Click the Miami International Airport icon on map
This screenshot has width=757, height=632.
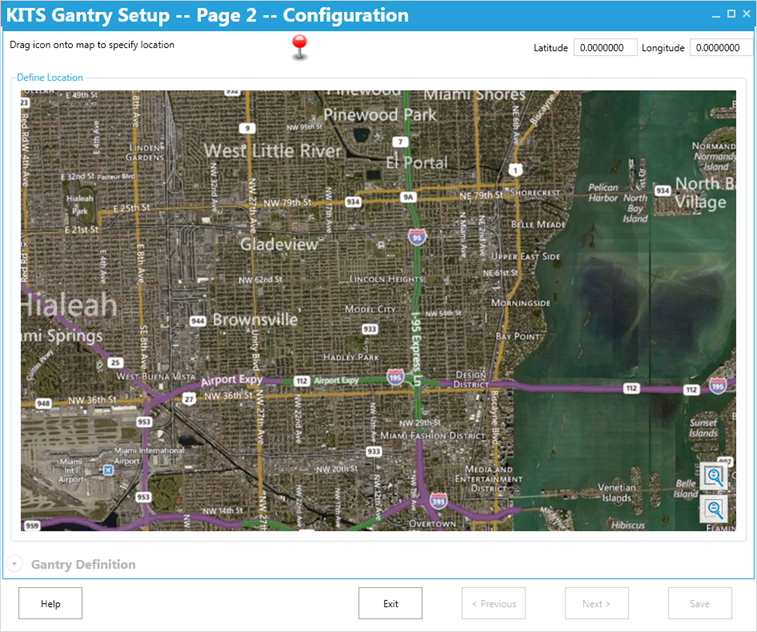[109, 470]
